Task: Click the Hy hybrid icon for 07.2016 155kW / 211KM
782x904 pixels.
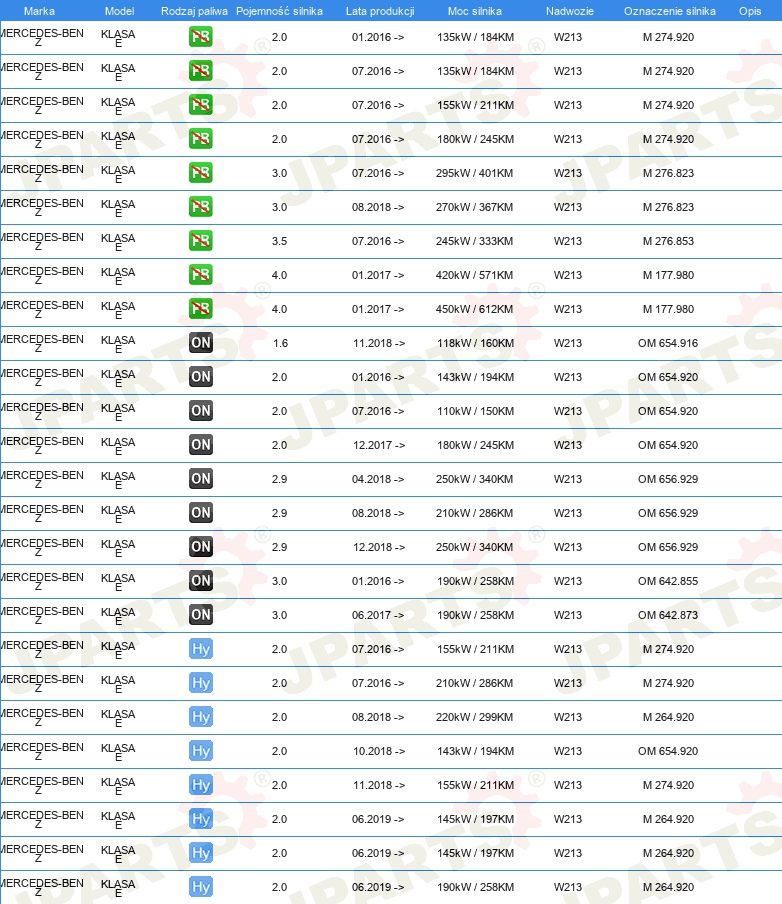Action: click(201, 649)
